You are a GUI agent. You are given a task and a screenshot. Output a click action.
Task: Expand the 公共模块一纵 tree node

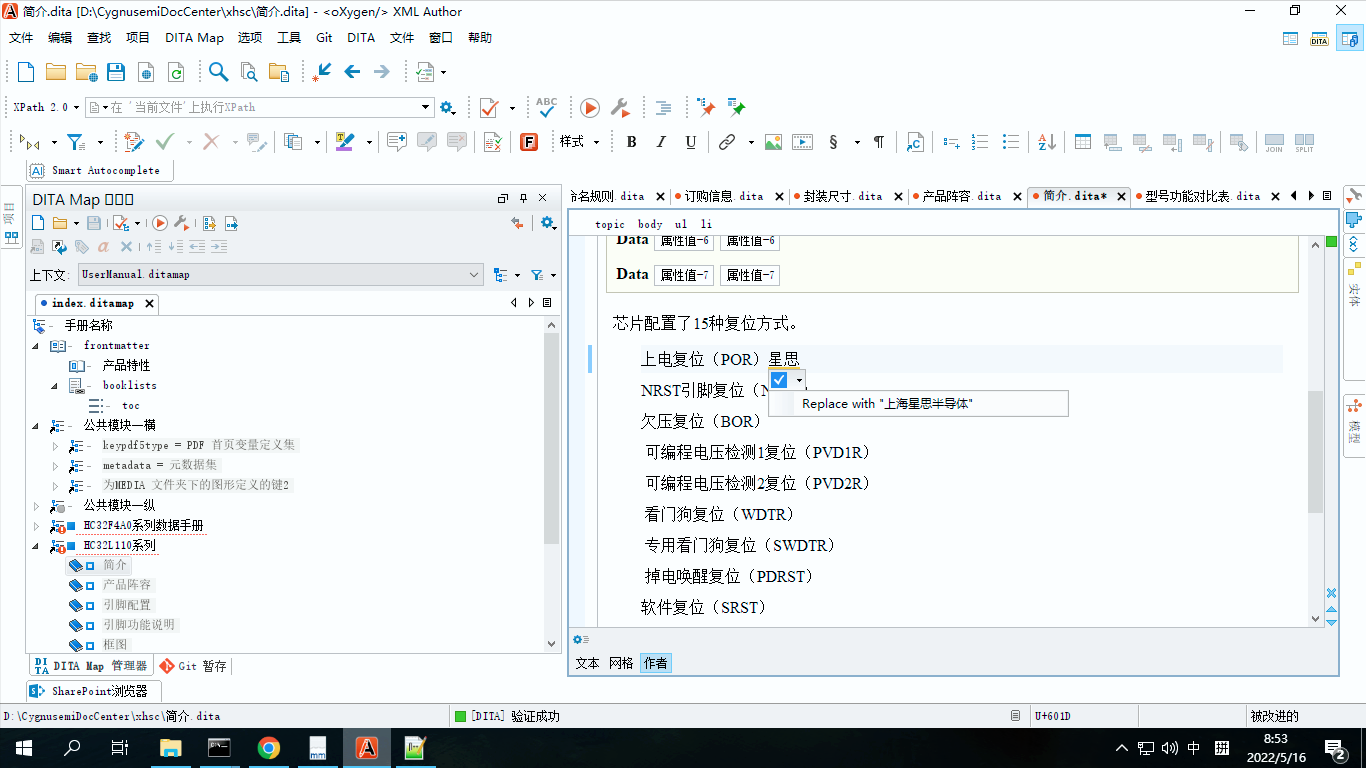(x=37, y=506)
